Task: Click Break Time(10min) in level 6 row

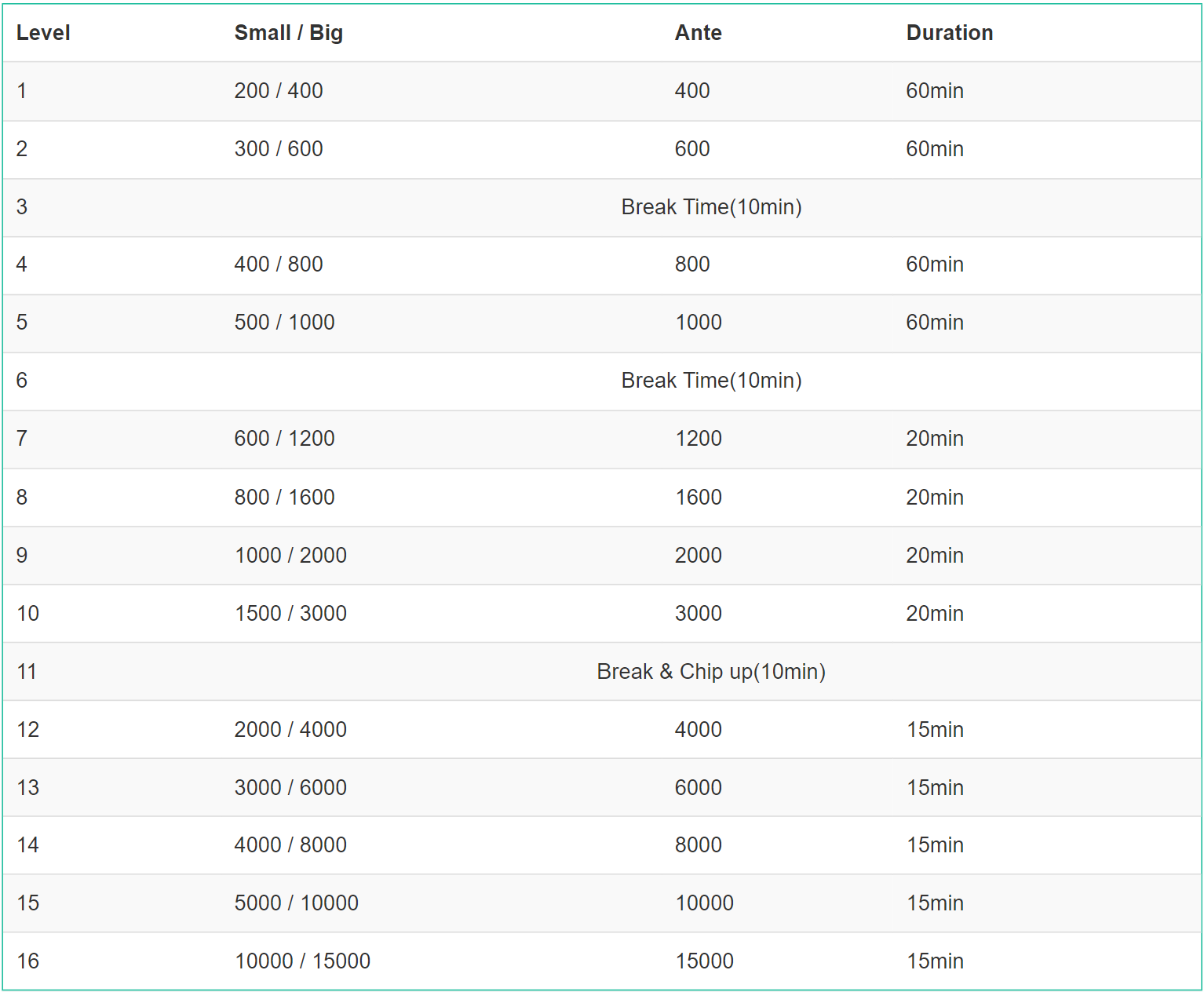Action: 711,381
